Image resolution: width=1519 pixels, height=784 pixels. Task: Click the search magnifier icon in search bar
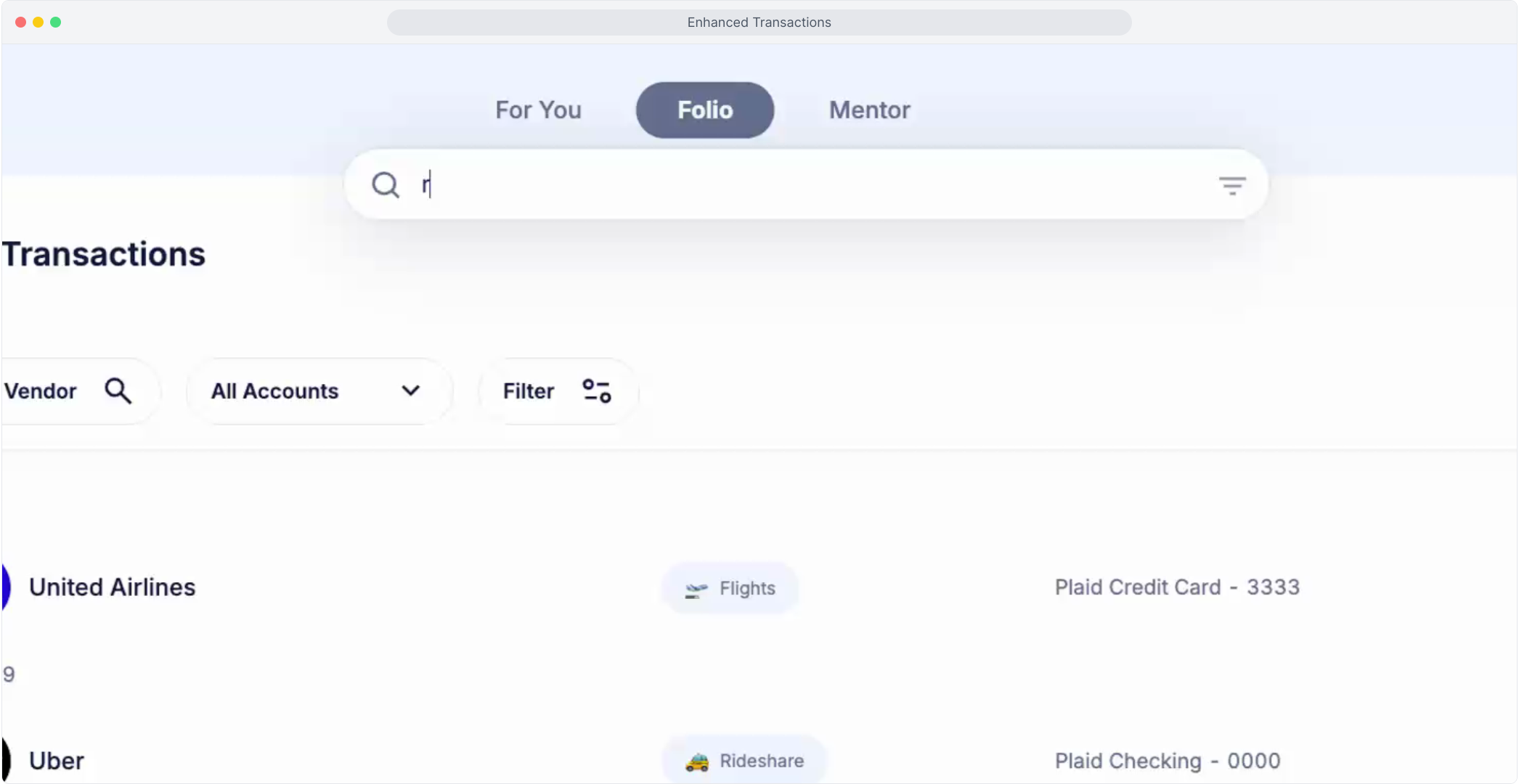click(x=385, y=185)
